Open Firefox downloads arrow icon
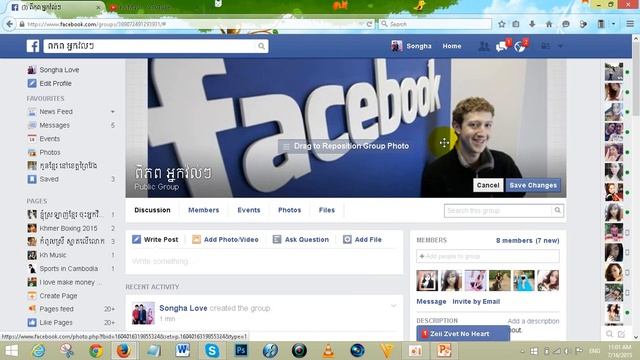Image resolution: width=640 pixels, height=360 pixels. [532, 24]
